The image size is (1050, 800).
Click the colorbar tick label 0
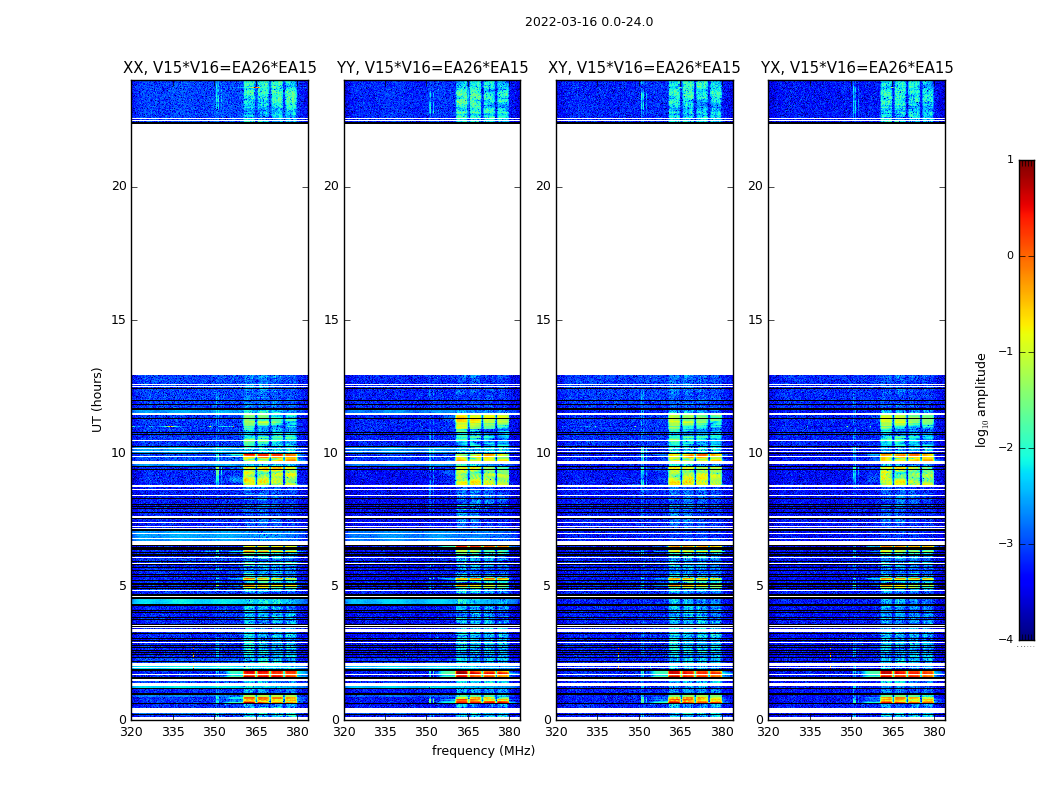[1010, 256]
